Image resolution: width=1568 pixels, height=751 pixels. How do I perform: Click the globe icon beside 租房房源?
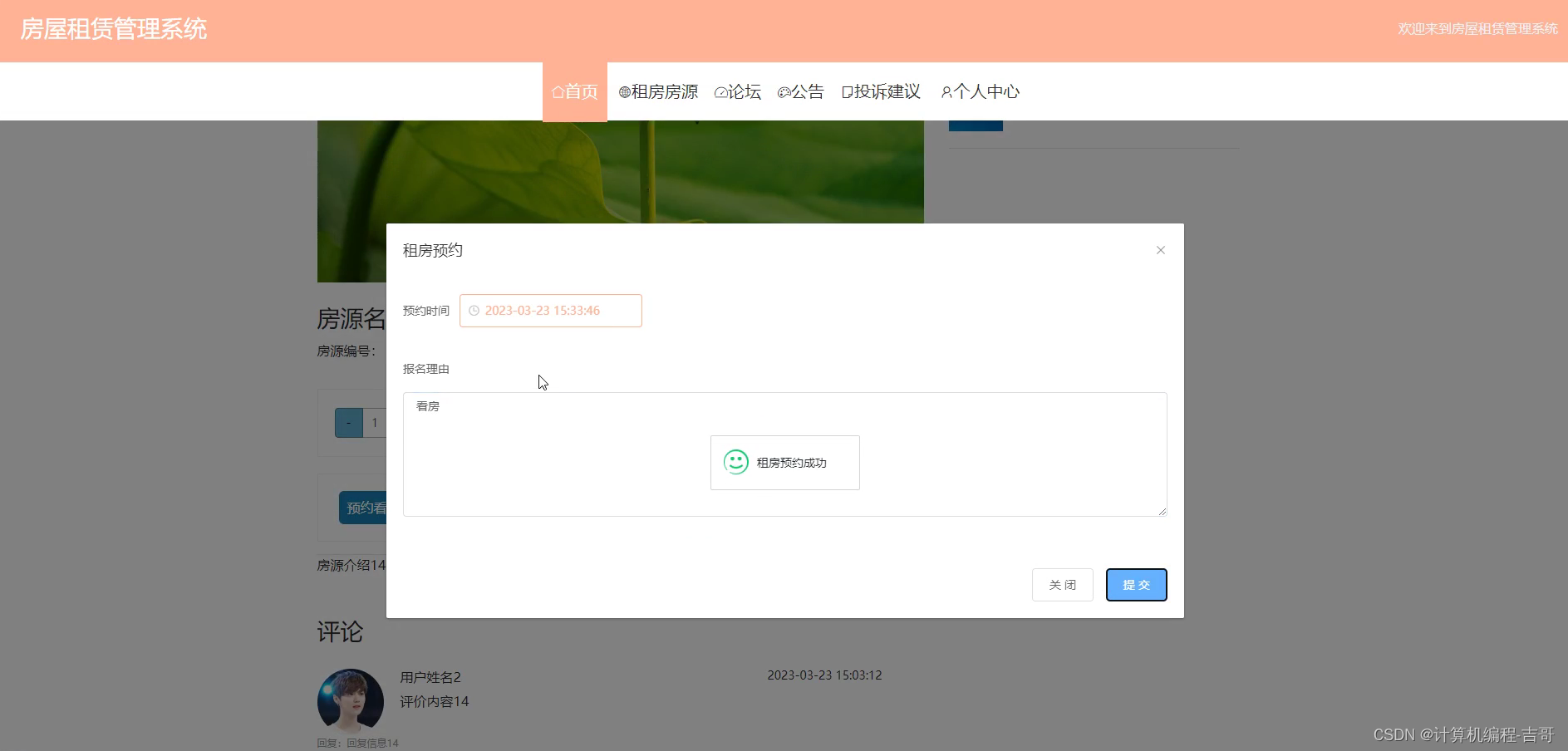[624, 92]
